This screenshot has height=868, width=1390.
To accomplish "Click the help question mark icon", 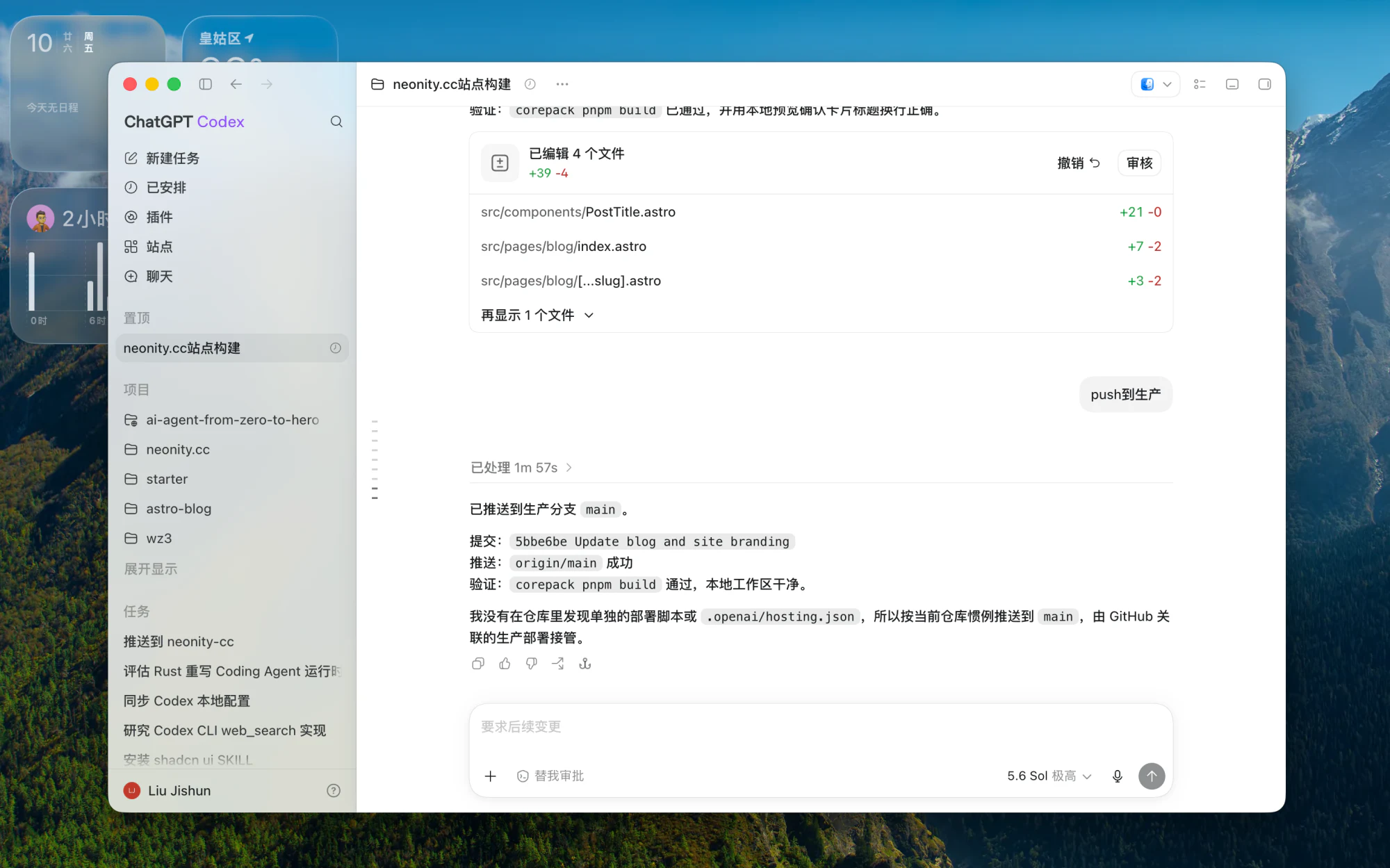I will pos(334,791).
